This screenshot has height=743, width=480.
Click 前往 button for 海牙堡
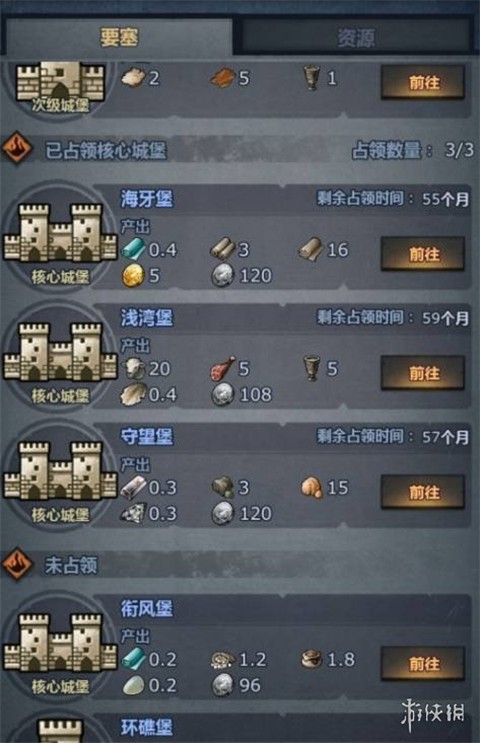423,254
